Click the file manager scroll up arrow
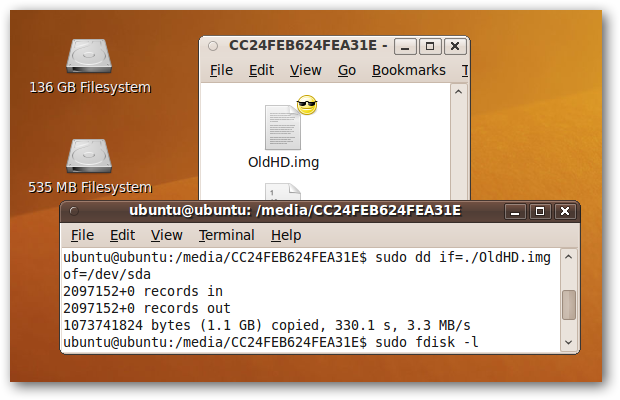This screenshot has width=620, height=400. pyautogui.click(x=458, y=92)
